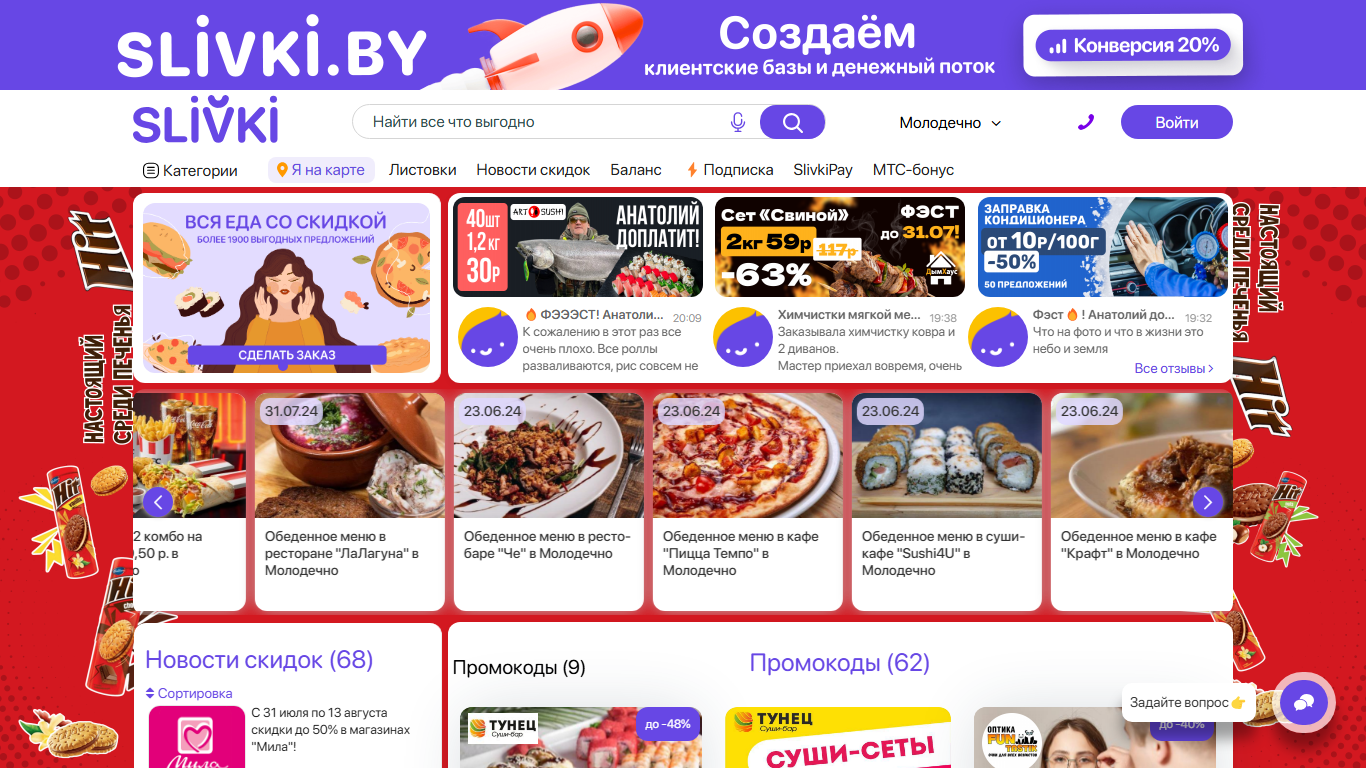Go to previous carousel slide arrow
This screenshot has height=768, width=1366.
click(158, 501)
